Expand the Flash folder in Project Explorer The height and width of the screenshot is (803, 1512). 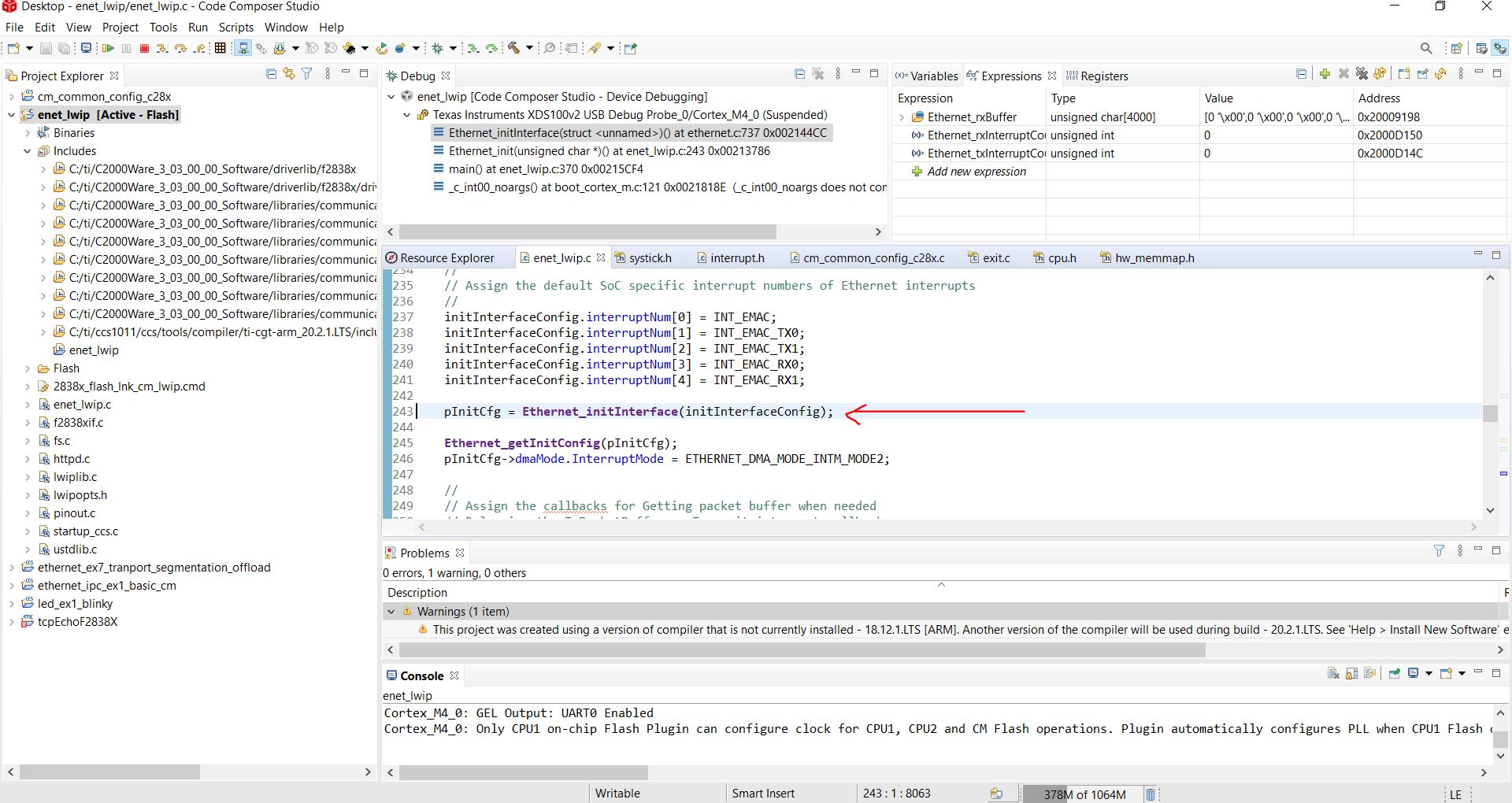28,368
